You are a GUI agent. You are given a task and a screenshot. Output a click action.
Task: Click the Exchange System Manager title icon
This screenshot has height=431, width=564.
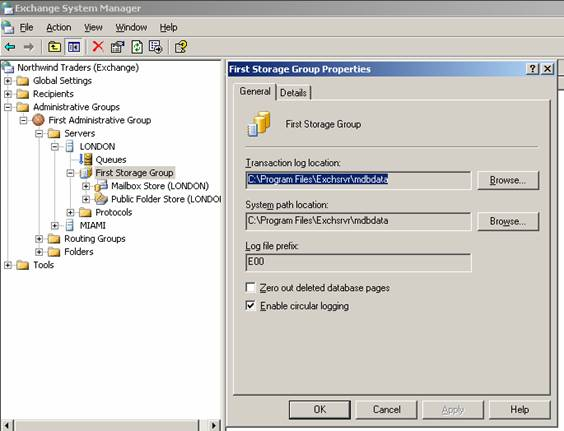click(x=7, y=8)
